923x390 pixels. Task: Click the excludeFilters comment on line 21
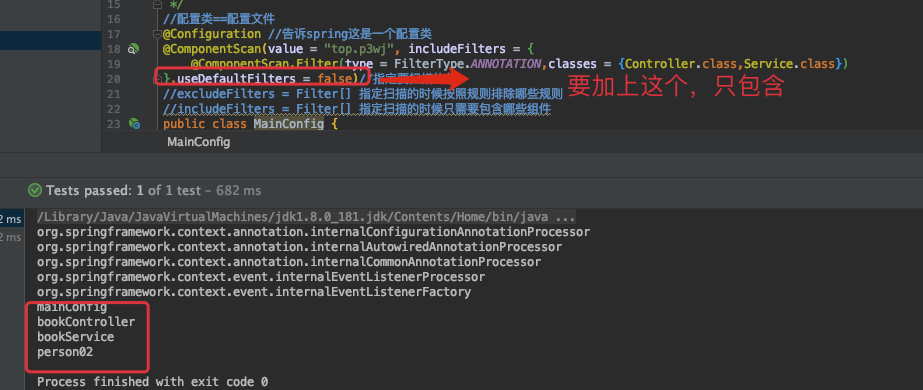click(363, 94)
